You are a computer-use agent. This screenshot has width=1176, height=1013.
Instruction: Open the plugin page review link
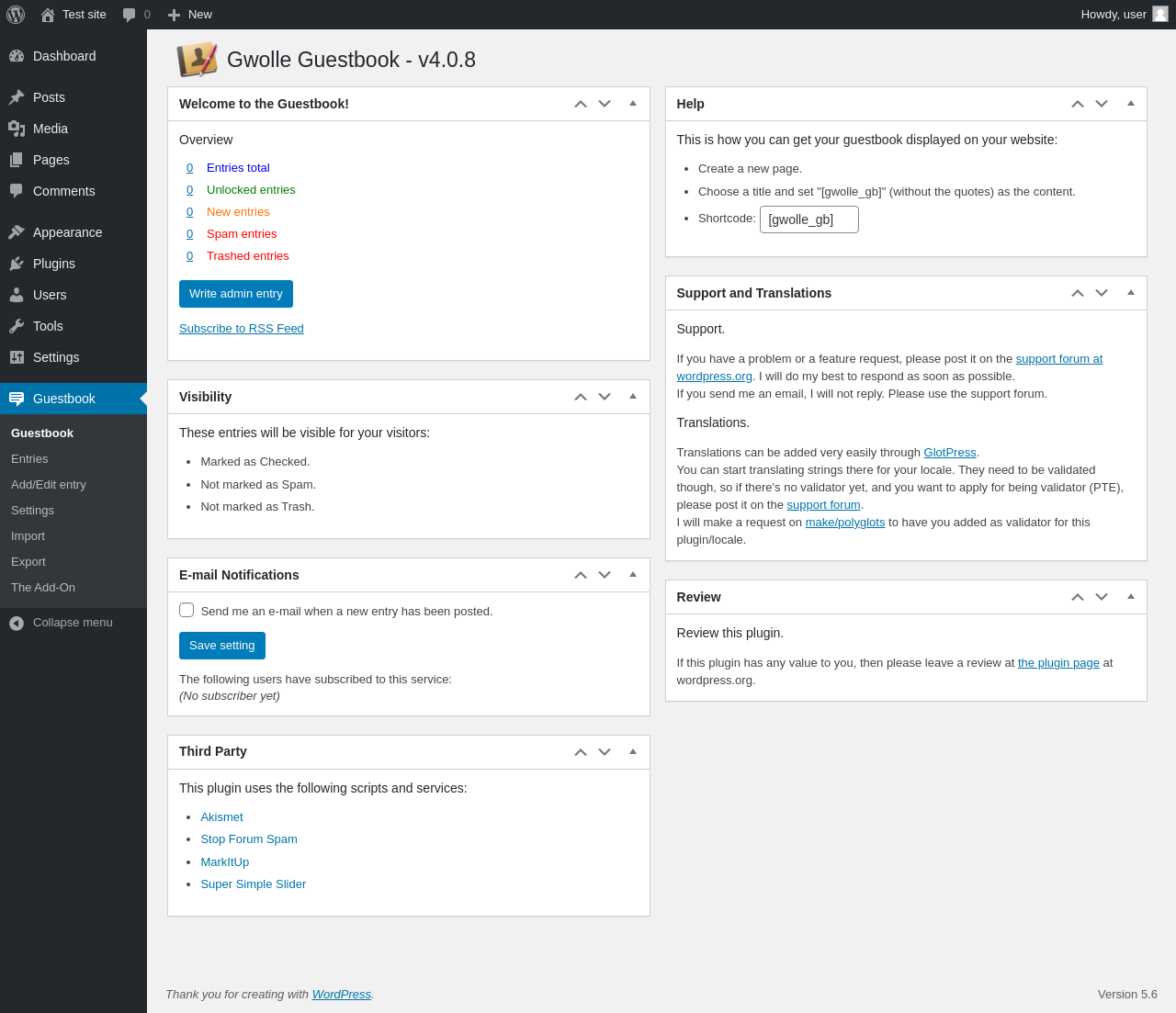pyautogui.click(x=1058, y=663)
